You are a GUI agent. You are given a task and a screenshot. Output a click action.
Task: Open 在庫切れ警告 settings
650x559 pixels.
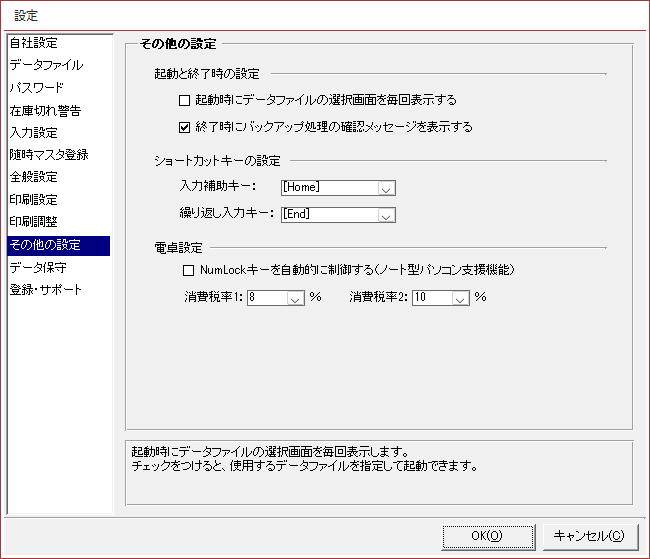tap(45, 110)
